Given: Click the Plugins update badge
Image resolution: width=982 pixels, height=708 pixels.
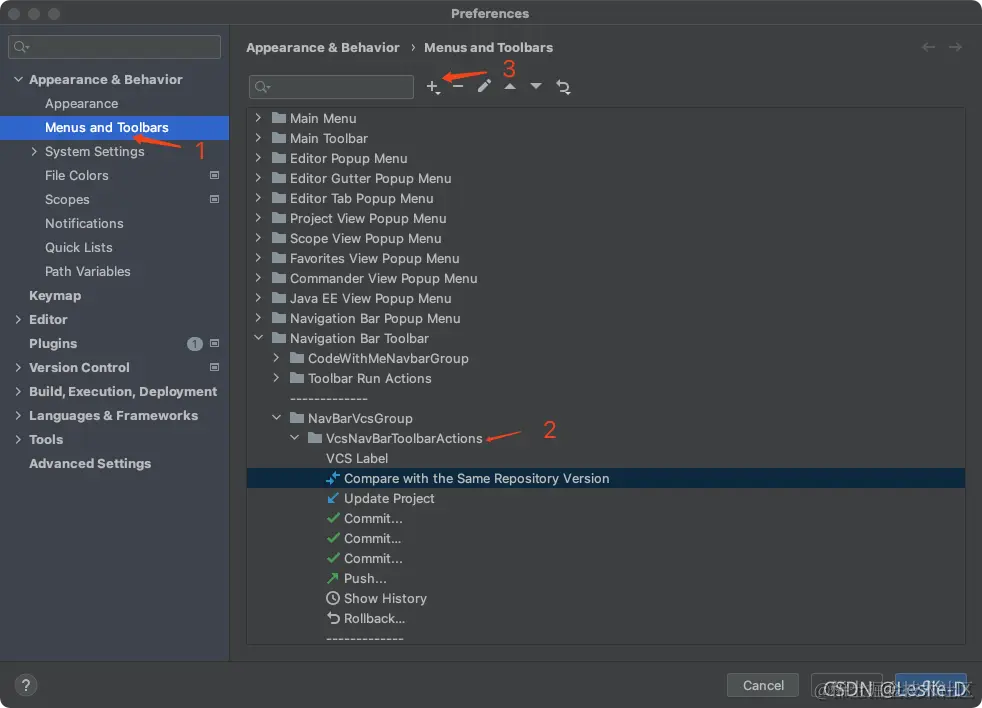Looking at the screenshot, I should pos(195,343).
